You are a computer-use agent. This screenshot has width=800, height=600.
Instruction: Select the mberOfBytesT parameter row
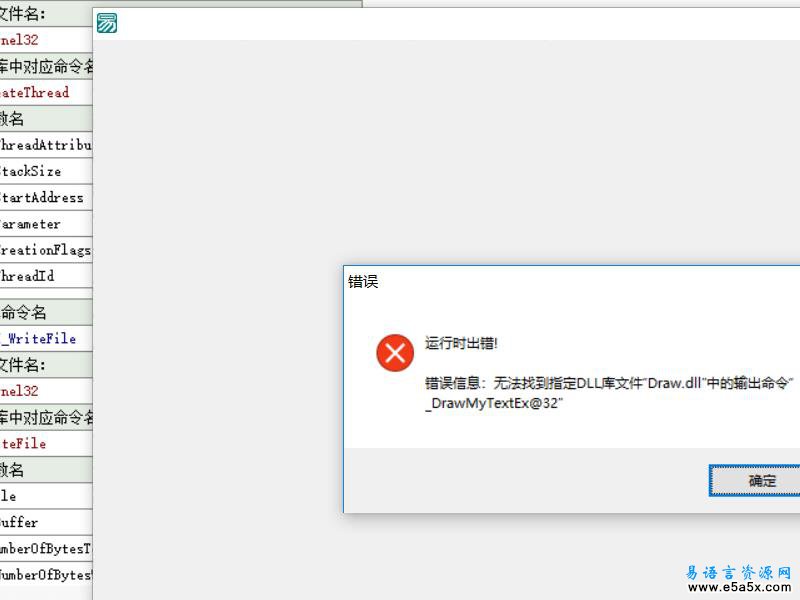click(46, 548)
